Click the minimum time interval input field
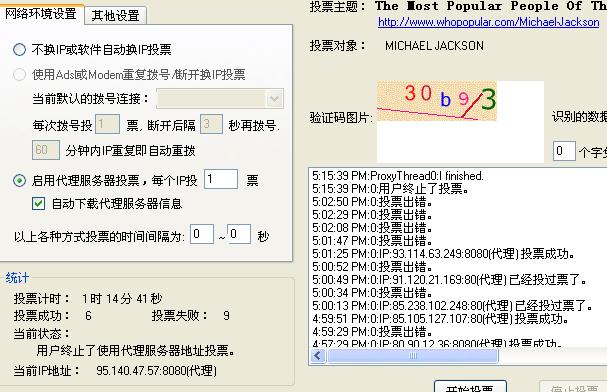Viewport: 607px width, 392px height. (x=202, y=234)
